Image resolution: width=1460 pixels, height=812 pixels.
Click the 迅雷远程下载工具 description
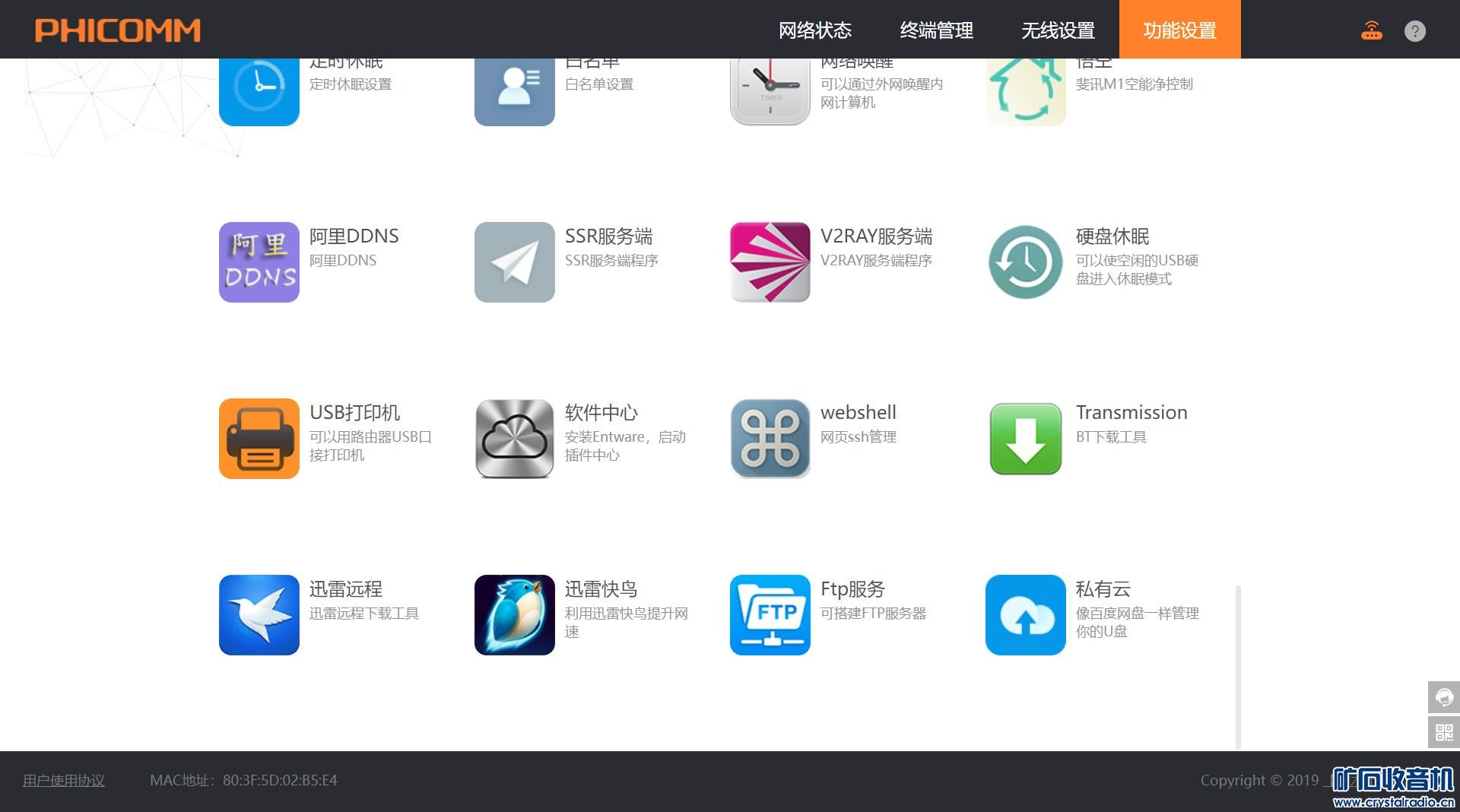(364, 614)
